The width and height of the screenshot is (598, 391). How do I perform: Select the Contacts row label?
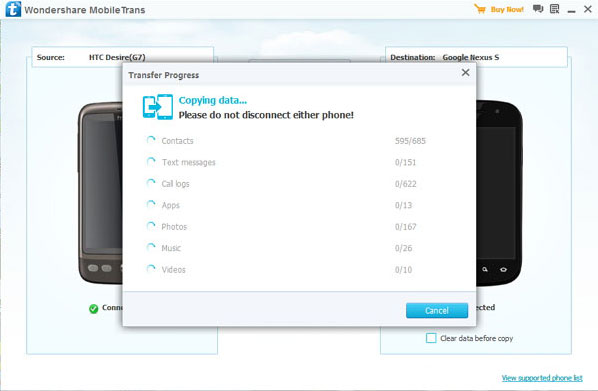point(177,141)
